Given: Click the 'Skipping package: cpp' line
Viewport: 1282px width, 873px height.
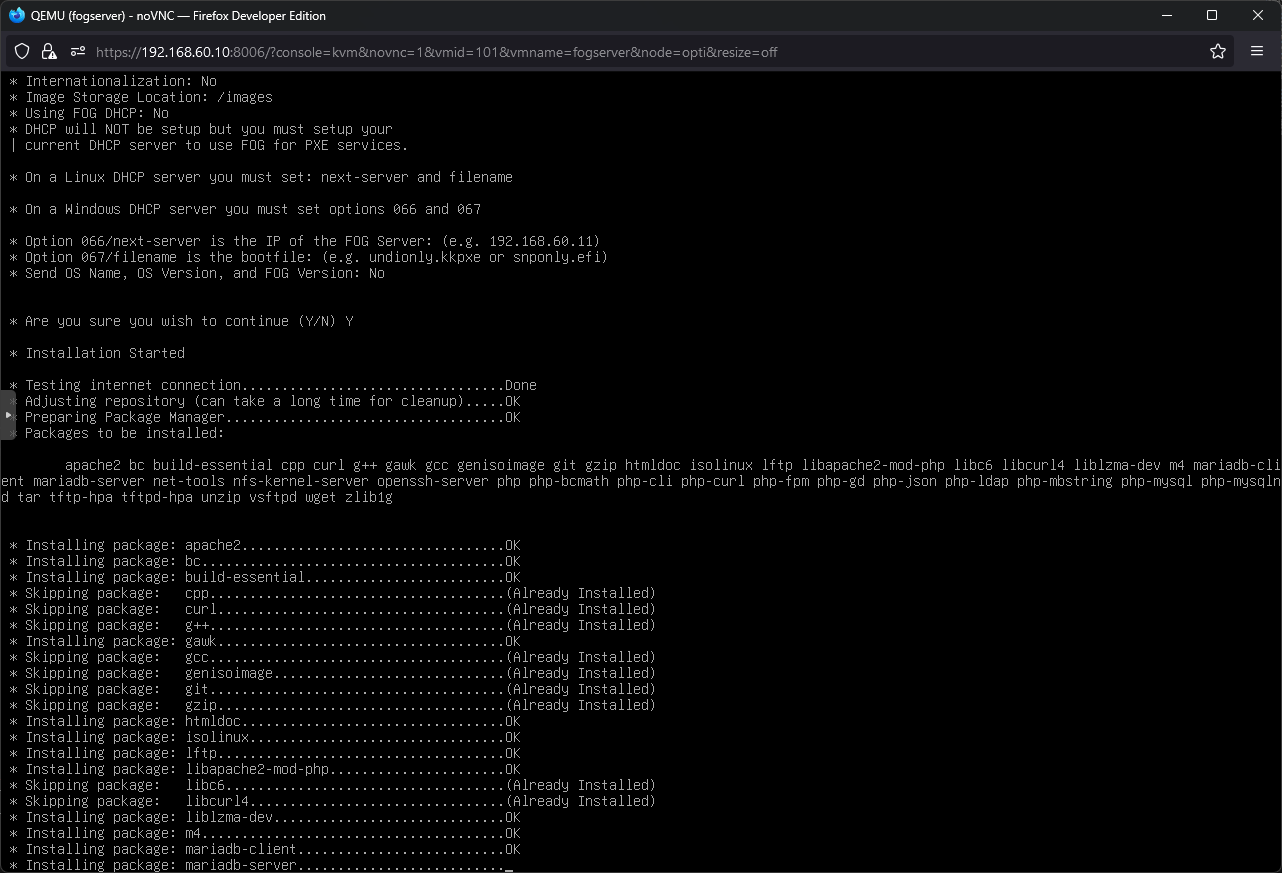Looking at the screenshot, I should 333,593.
